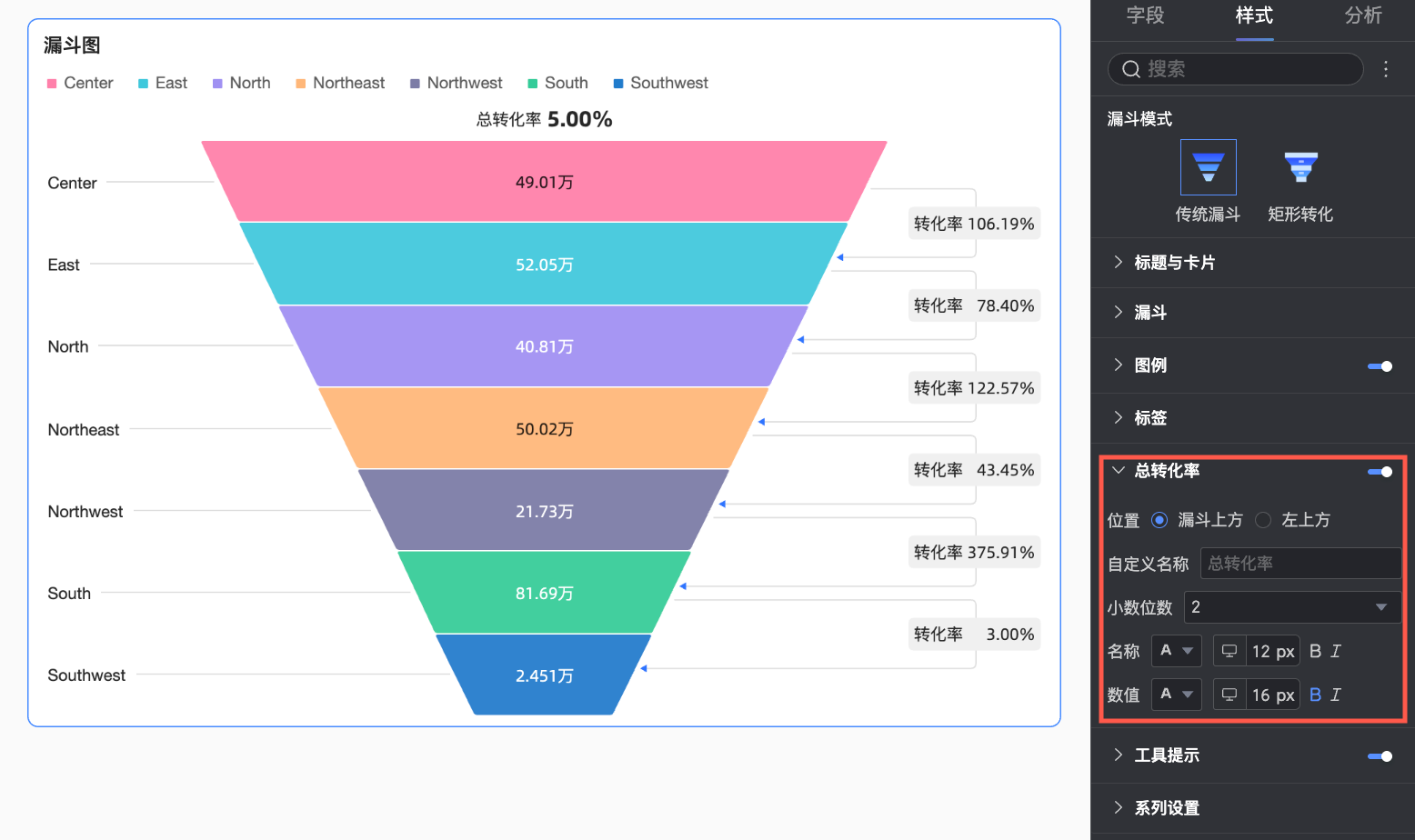Image resolution: width=1415 pixels, height=840 pixels.
Task: Click the monitor icon in 名称 font size
Action: [1229, 651]
